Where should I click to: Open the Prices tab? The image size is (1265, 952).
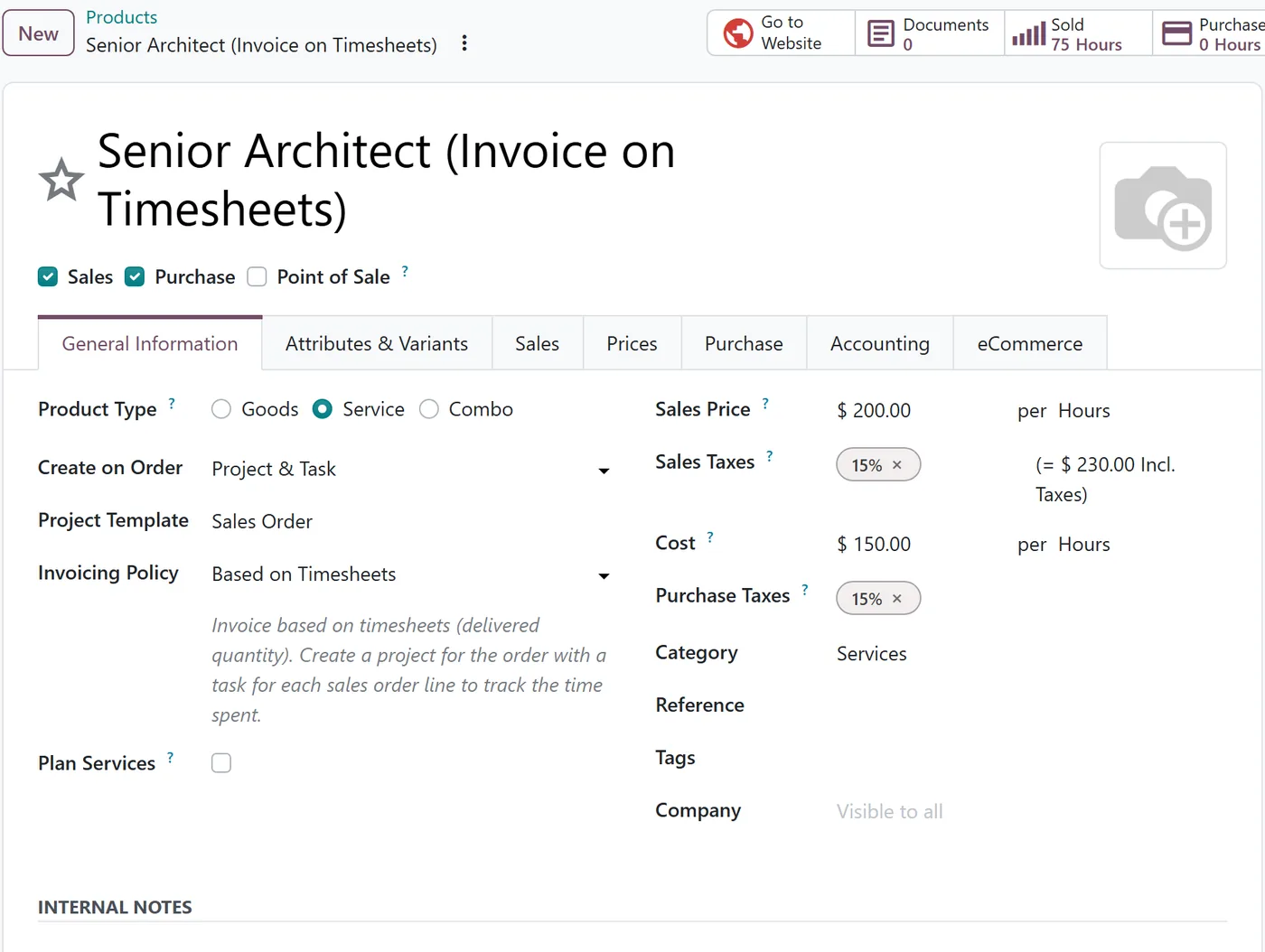click(x=632, y=344)
